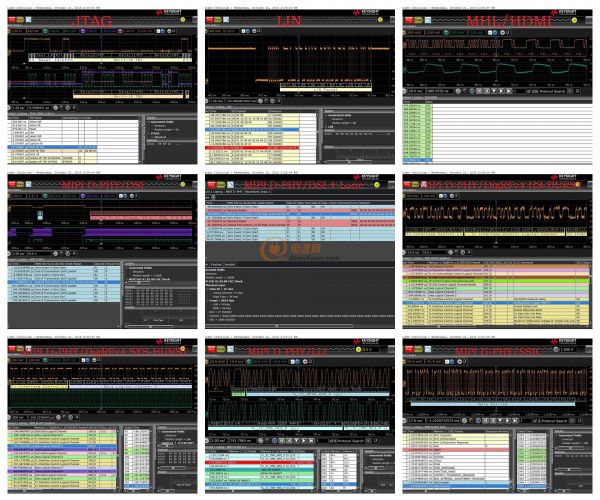This screenshot has width=600, height=500.
Task: Click the time-per-division field in MHL/HDMI window
Action: tap(417, 91)
